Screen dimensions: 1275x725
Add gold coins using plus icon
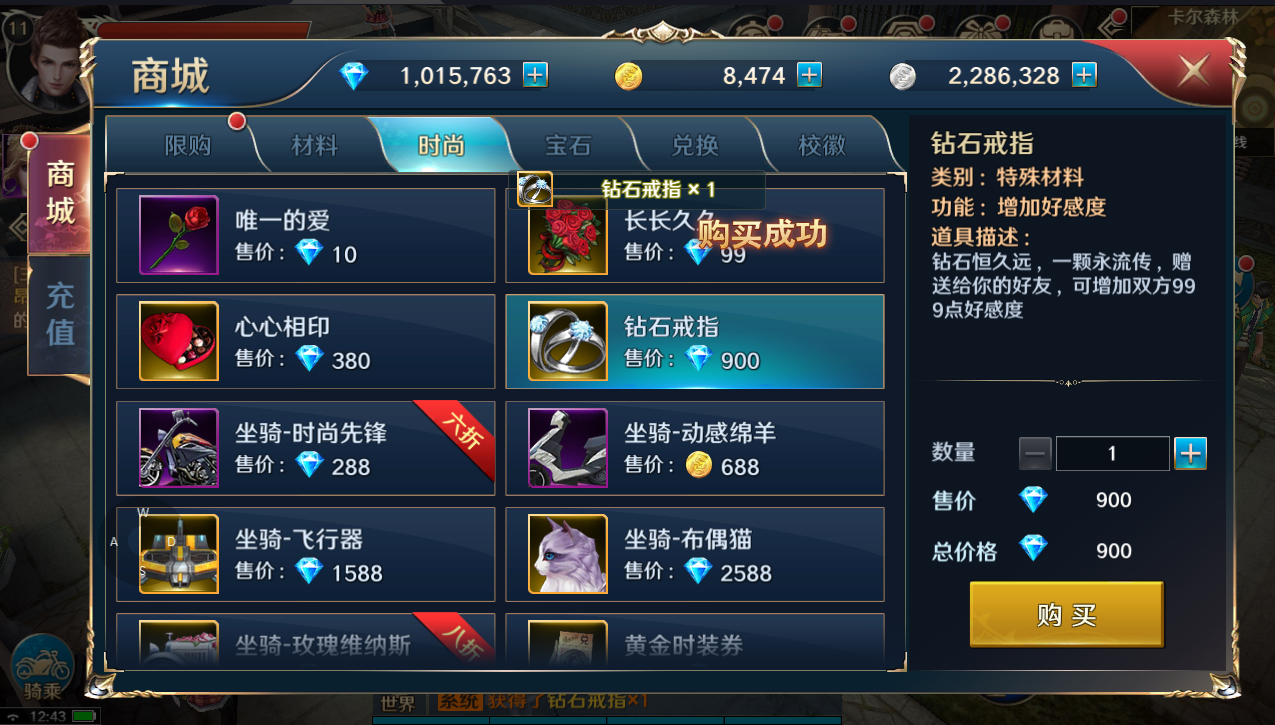click(809, 75)
